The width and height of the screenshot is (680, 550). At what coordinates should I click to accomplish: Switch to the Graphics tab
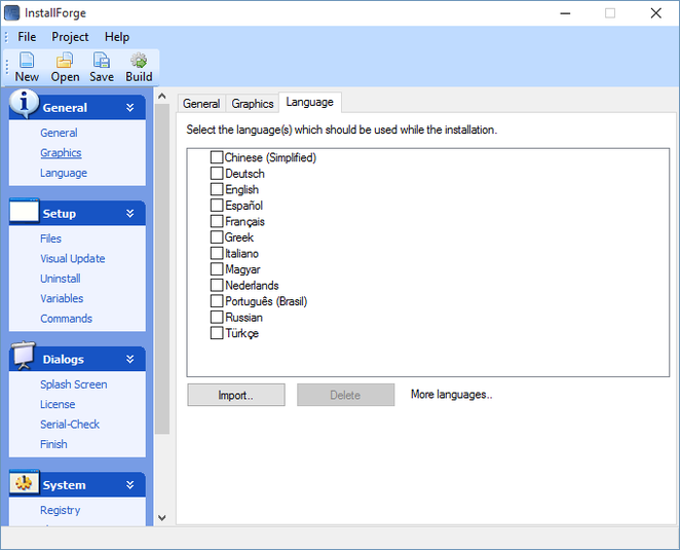tap(252, 104)
